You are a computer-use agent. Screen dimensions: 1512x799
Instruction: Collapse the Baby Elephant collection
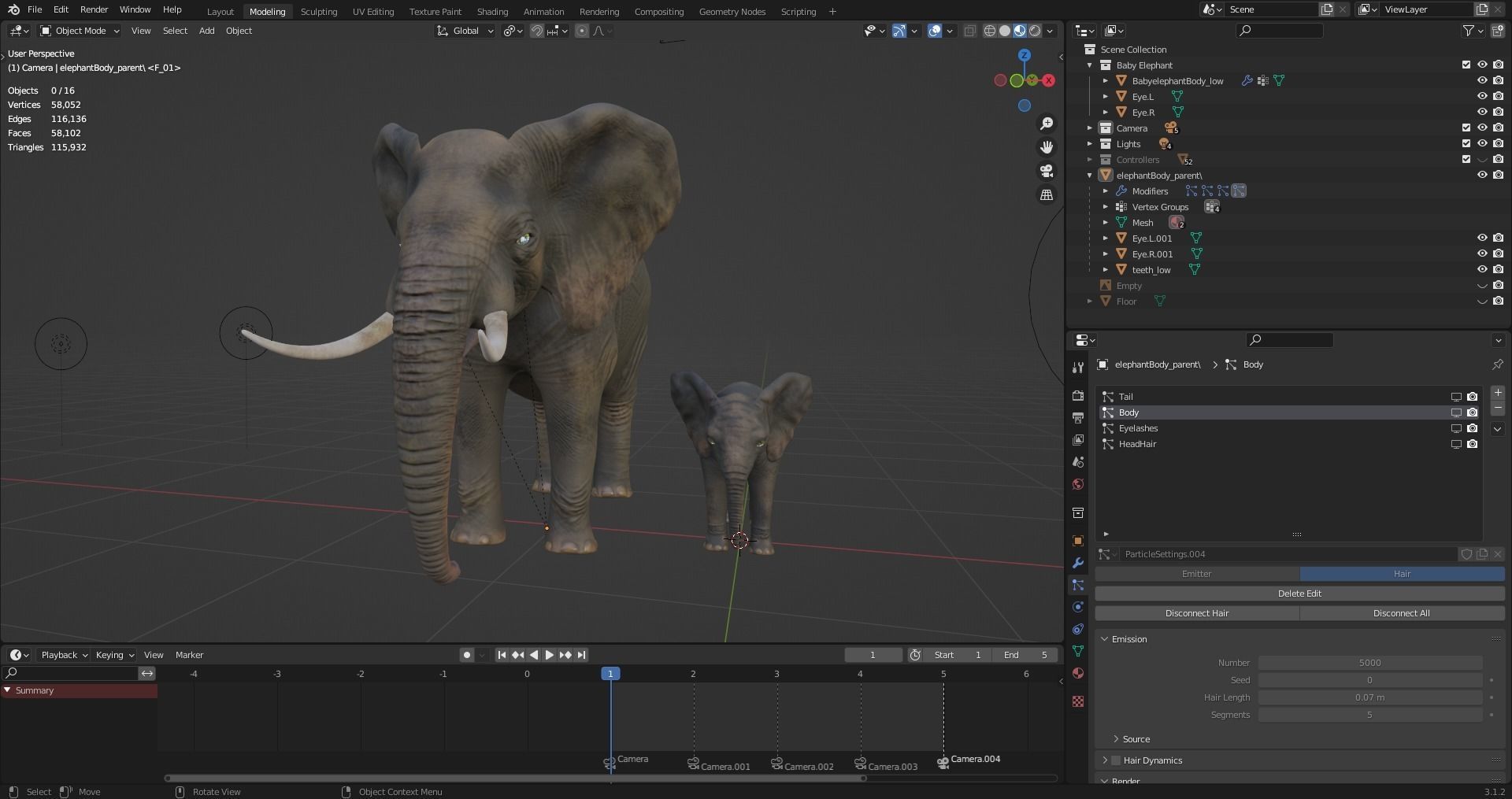[1090, 65]
